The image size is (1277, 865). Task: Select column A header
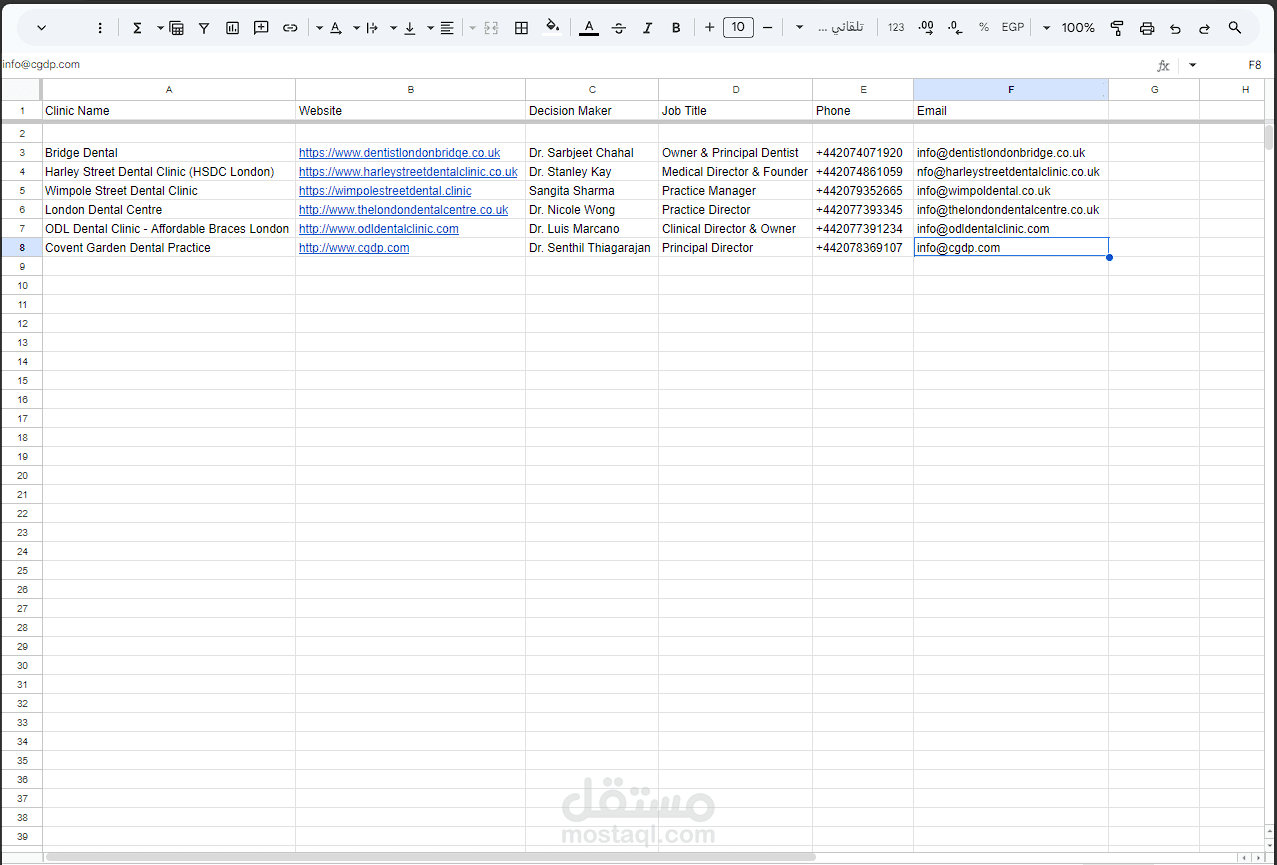pyautogui.click(x=169, y=90)
